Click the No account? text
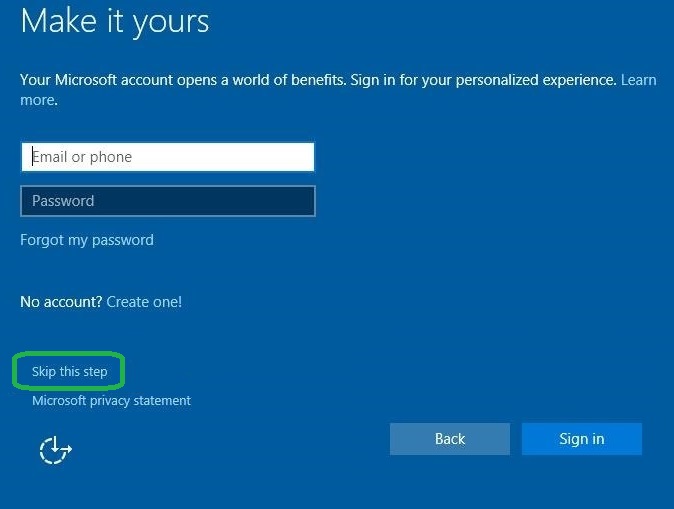 pos(61,302)
